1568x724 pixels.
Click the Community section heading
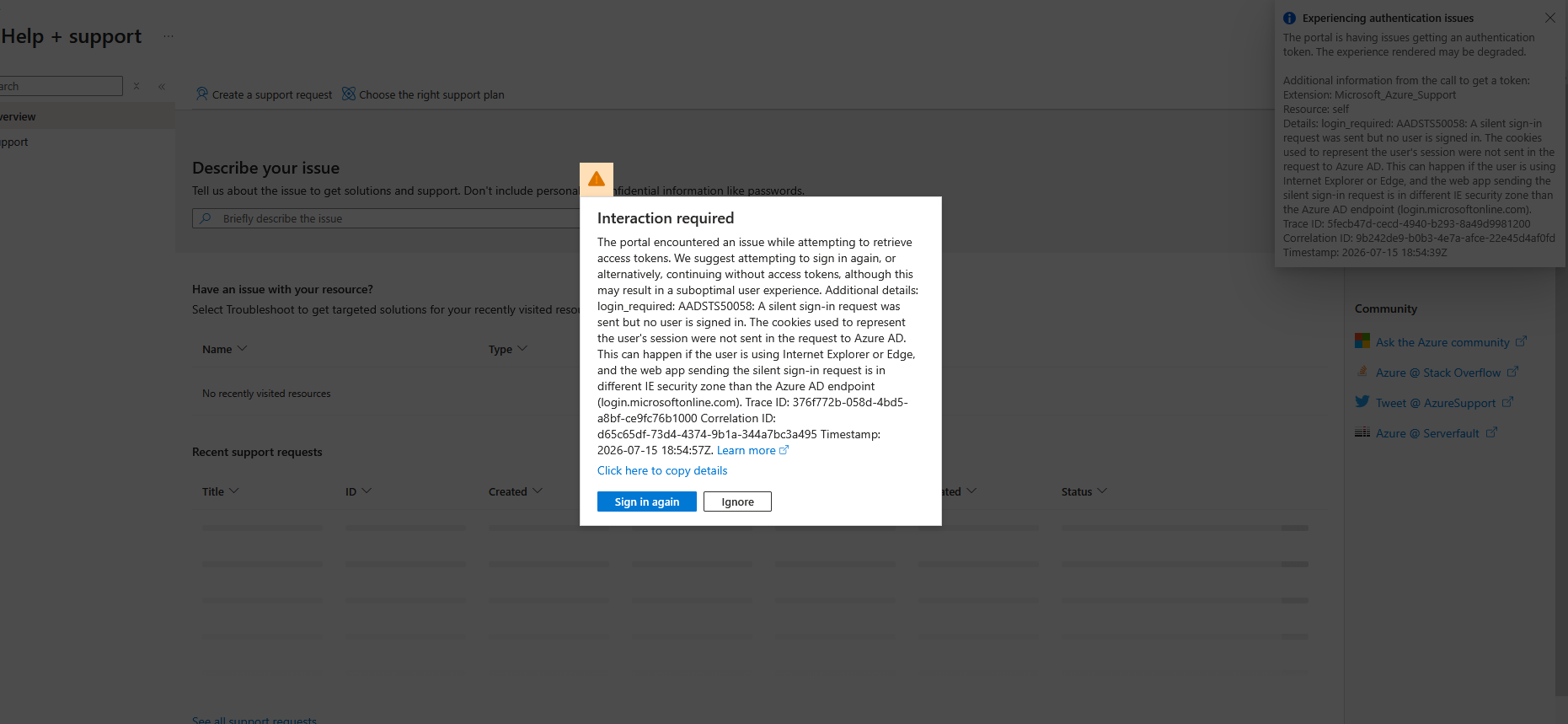click(1386, 308)
